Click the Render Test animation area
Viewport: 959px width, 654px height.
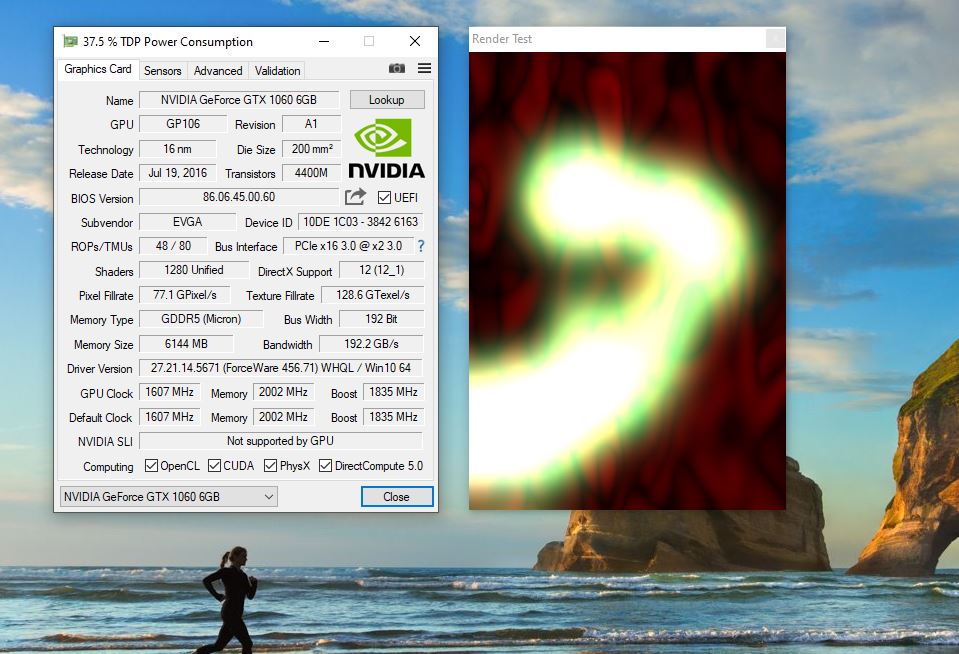tap(628, 281)
